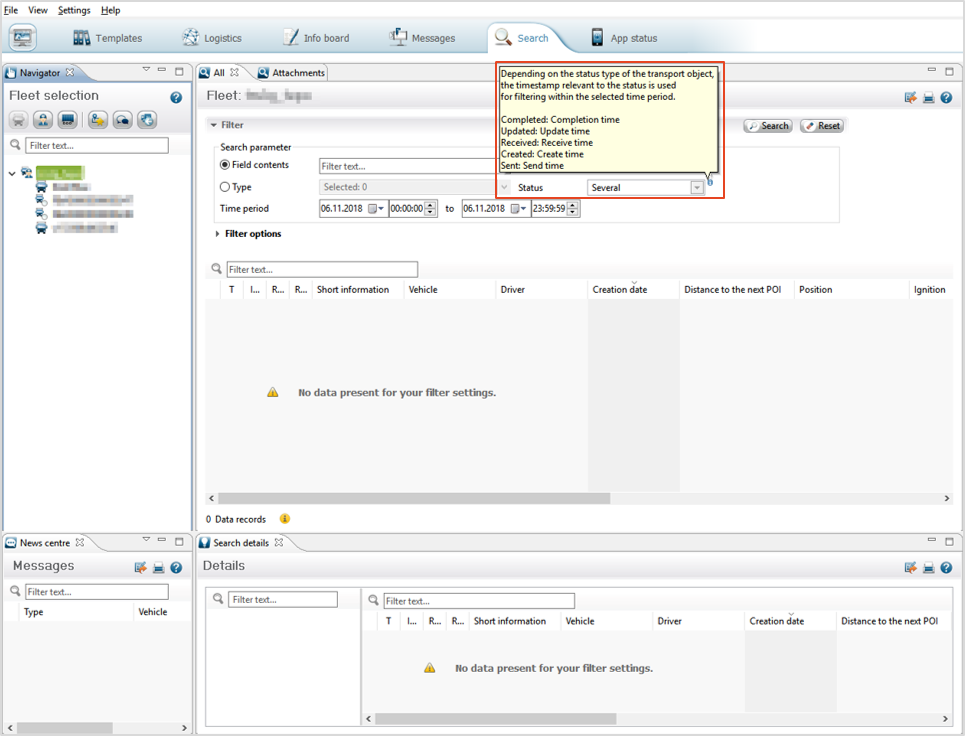Select the first vehicle in the fleet tree

click(63, 186)
